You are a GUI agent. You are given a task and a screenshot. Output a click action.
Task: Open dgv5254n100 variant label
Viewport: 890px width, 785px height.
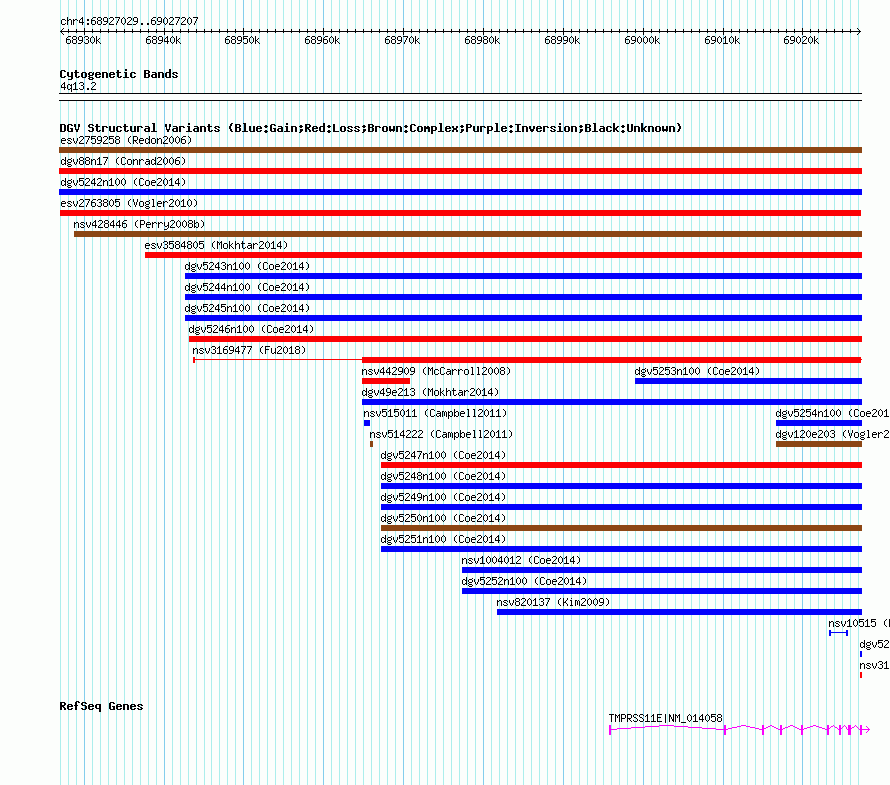832,413
